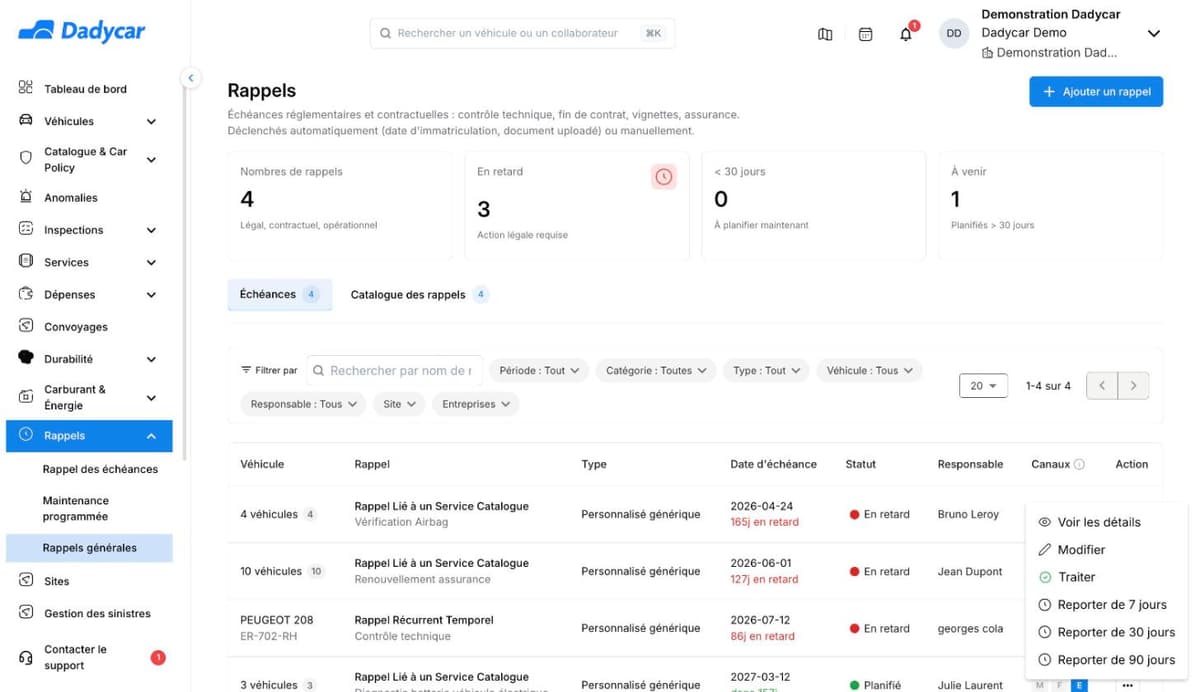Click the Ajouter un rappel button
Viewport: 1200px width, 692px height.
coord(1096,92)
